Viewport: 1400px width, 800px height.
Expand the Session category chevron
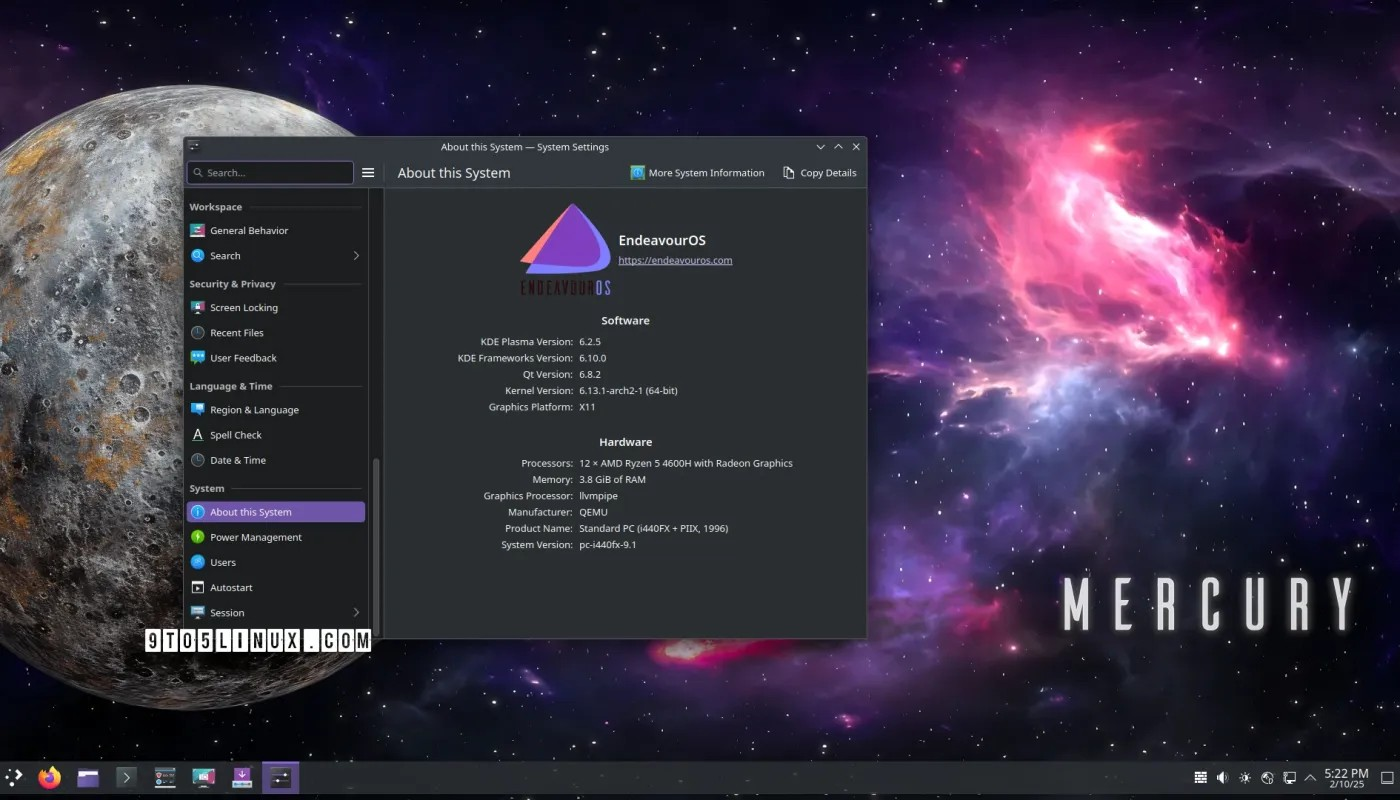point(356,612)
